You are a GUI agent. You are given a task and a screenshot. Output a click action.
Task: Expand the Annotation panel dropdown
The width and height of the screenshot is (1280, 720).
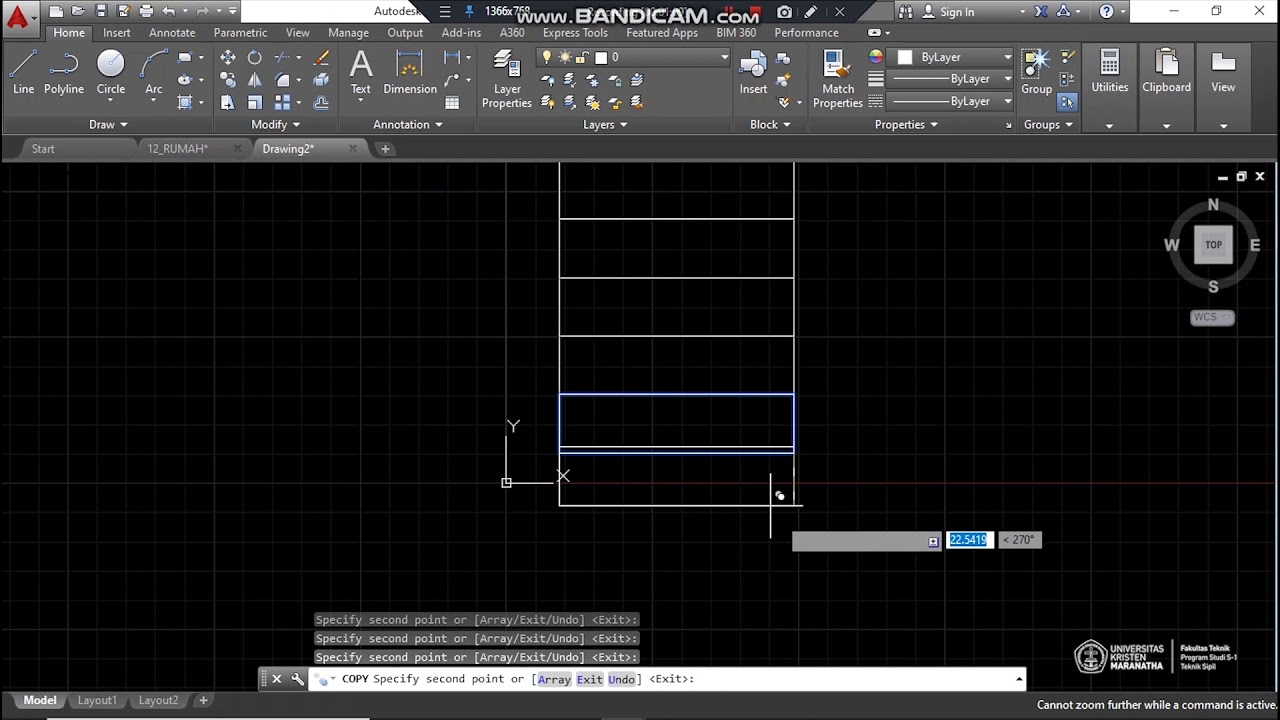click(407, 125)
